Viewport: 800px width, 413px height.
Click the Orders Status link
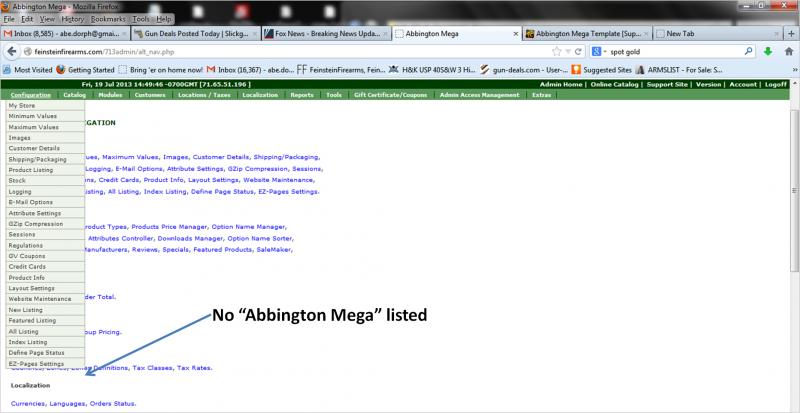113,404
